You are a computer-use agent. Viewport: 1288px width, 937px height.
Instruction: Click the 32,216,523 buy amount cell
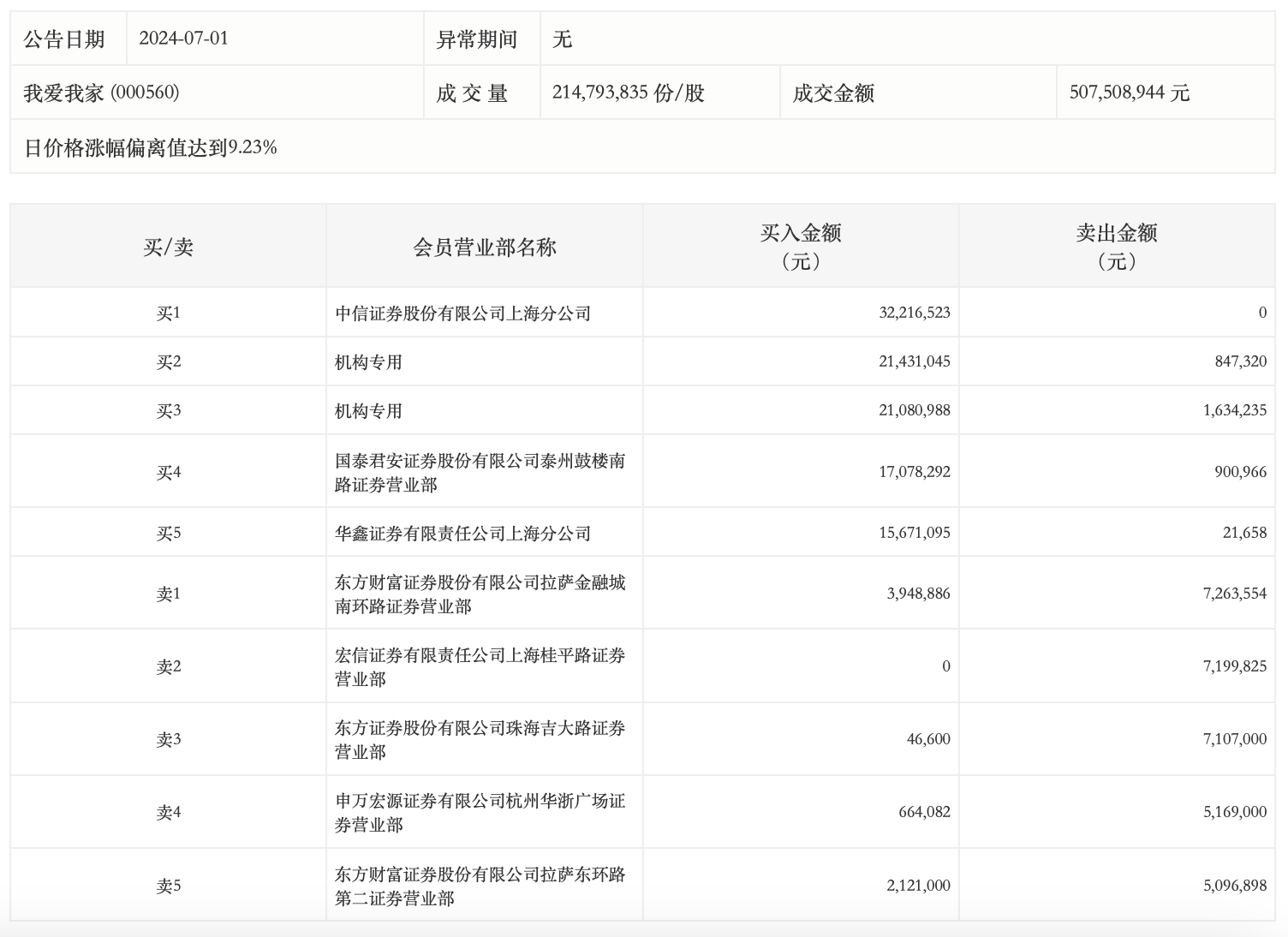[914, 313]
